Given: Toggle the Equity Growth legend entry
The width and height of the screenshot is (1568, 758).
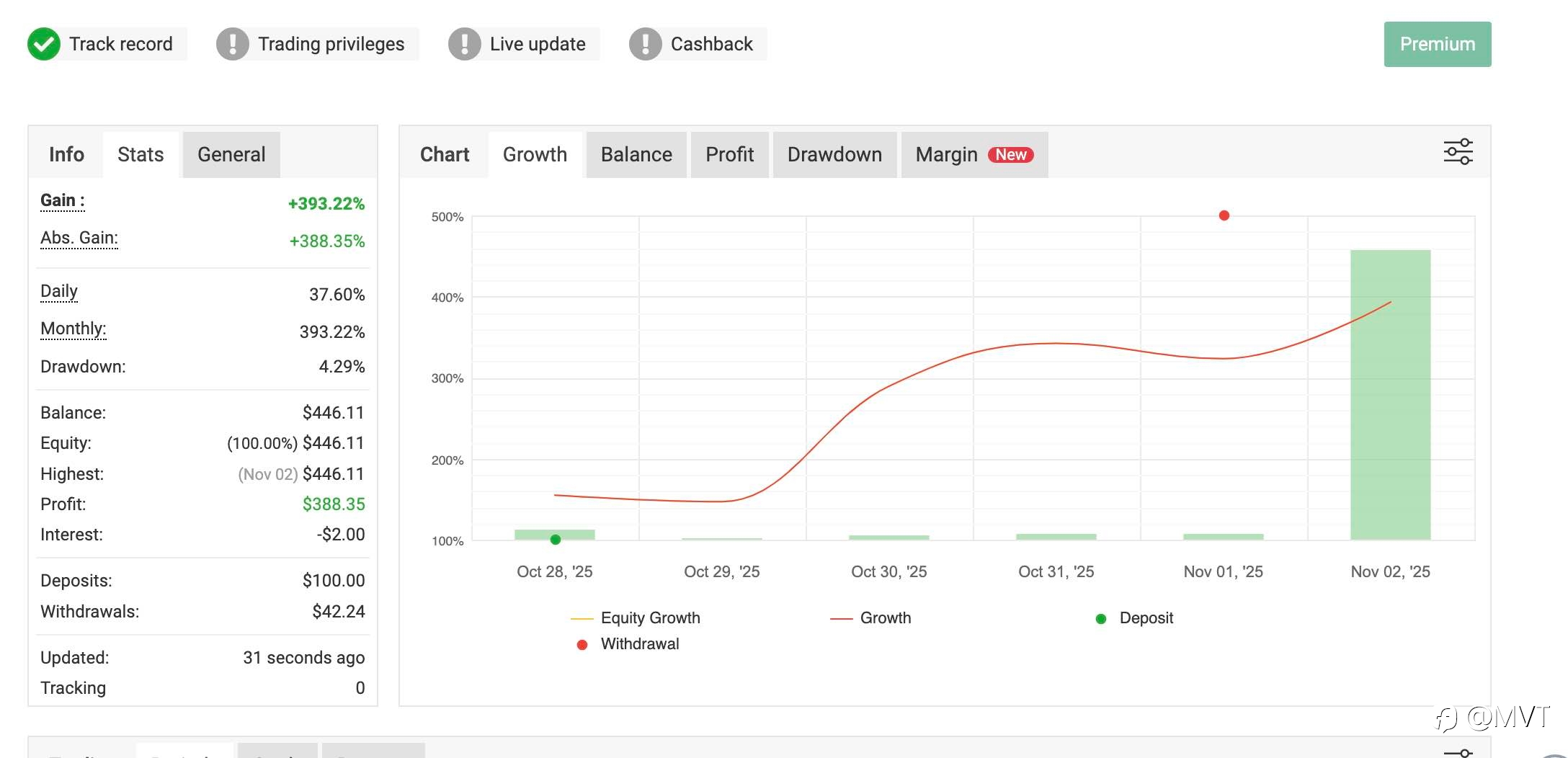Looking at the screenshot, I should pos(636,618).
